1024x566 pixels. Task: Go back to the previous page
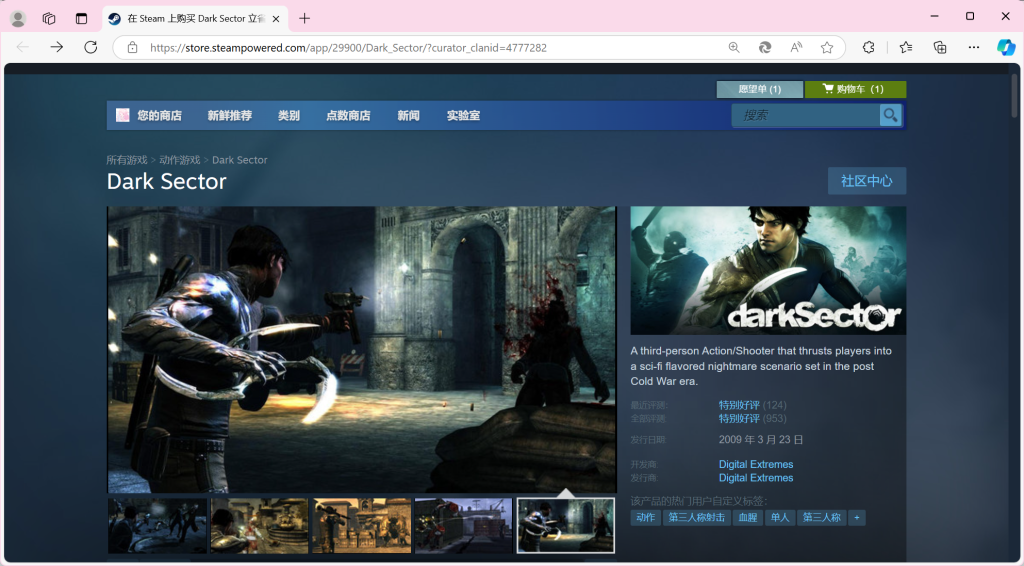click(x=23, y=47)
